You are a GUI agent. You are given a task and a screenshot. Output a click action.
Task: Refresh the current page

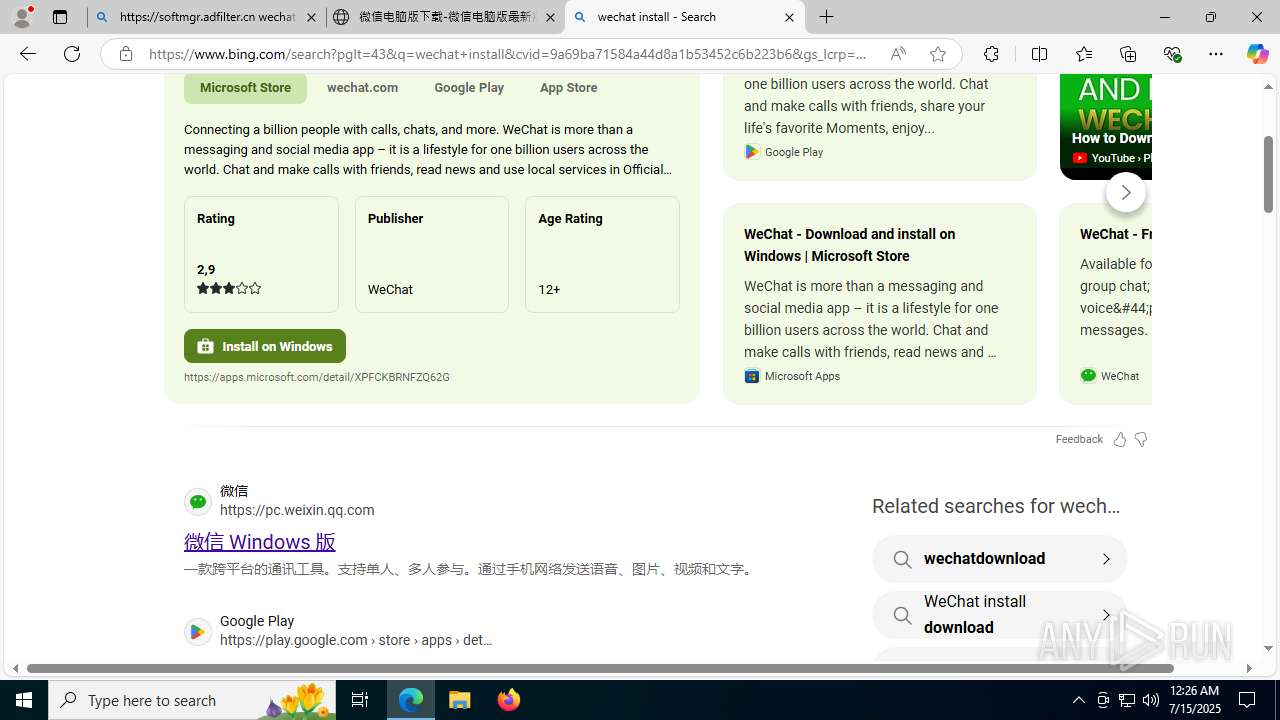click(72, 54)
